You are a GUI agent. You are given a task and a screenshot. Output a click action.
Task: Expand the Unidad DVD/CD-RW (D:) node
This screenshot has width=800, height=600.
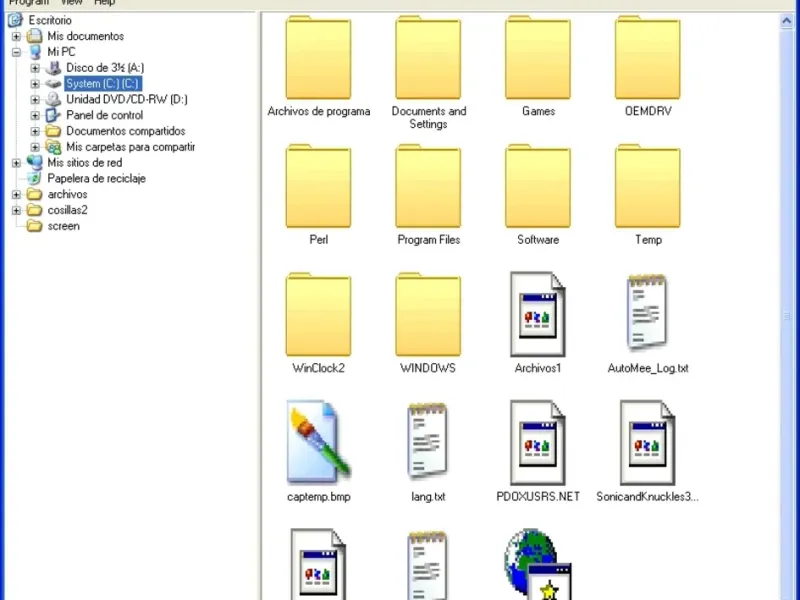pos(35,99)
